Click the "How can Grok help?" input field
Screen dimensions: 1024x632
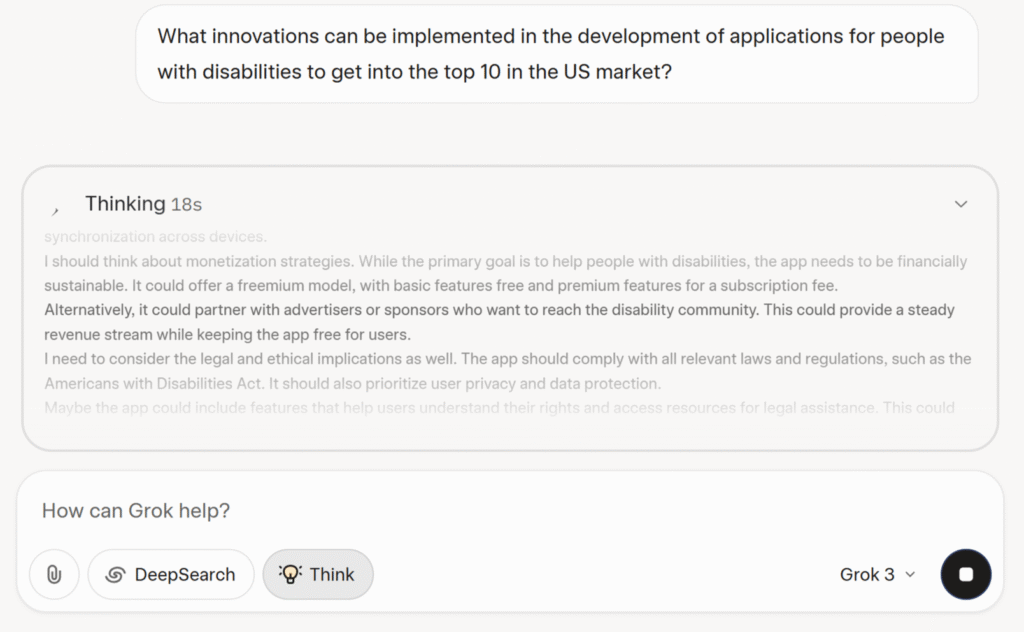509,511
